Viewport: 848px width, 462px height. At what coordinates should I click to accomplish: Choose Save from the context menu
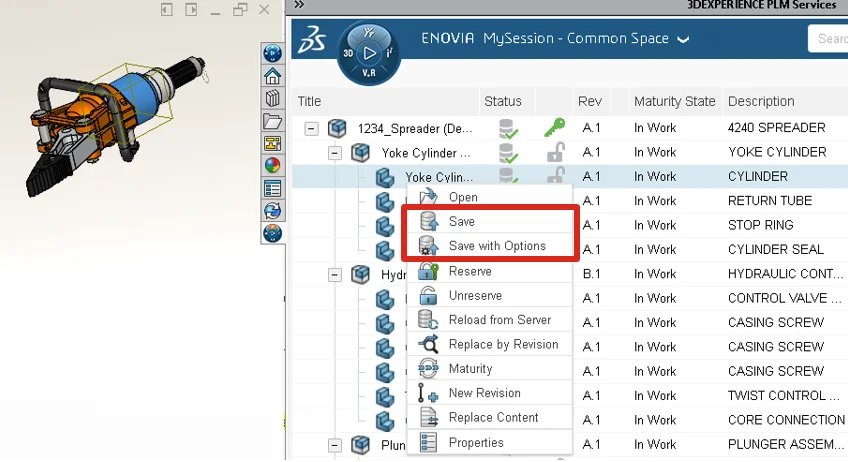coord(489,221)
